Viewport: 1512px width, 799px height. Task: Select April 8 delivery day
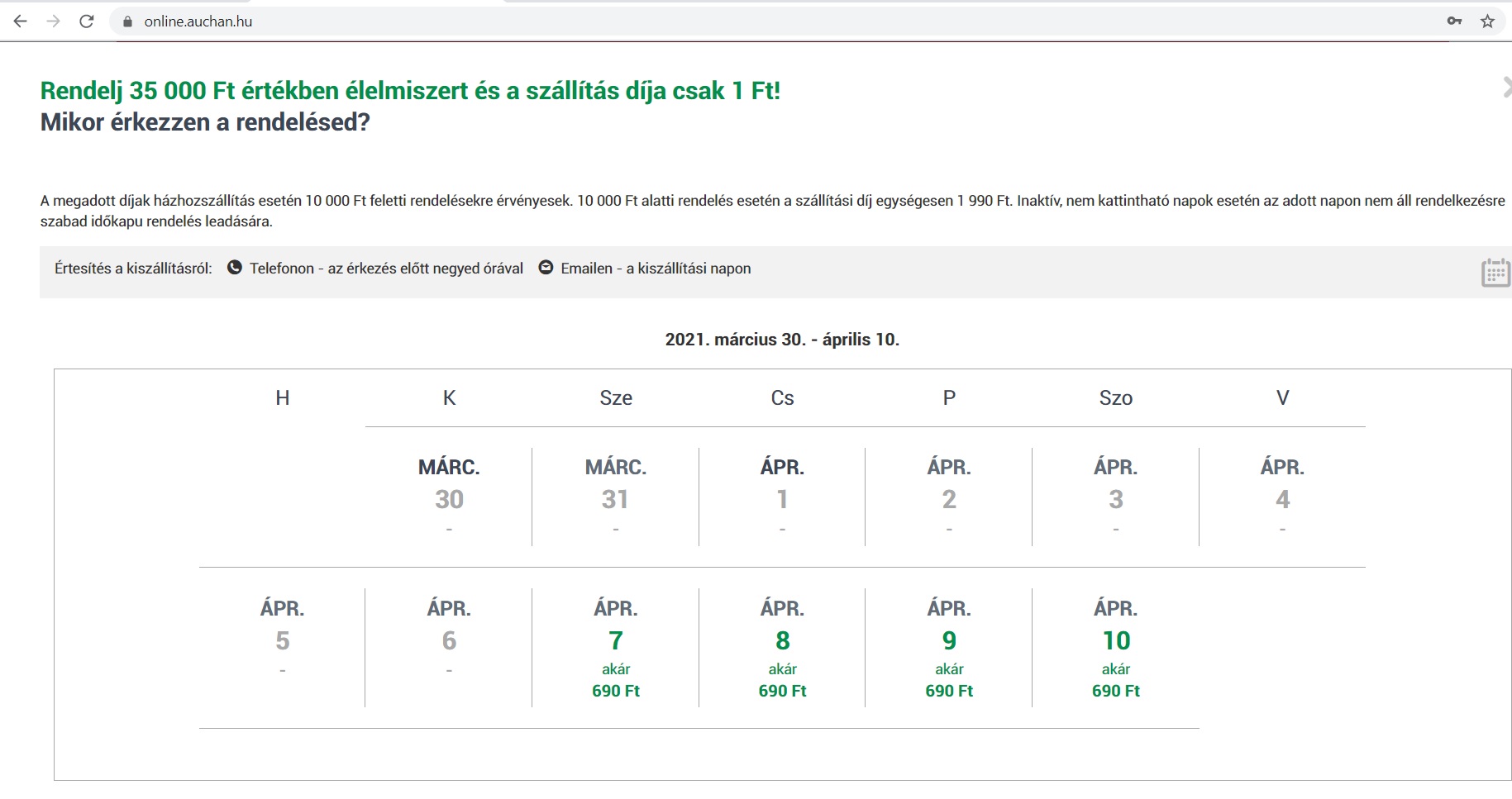pos(782,649)
